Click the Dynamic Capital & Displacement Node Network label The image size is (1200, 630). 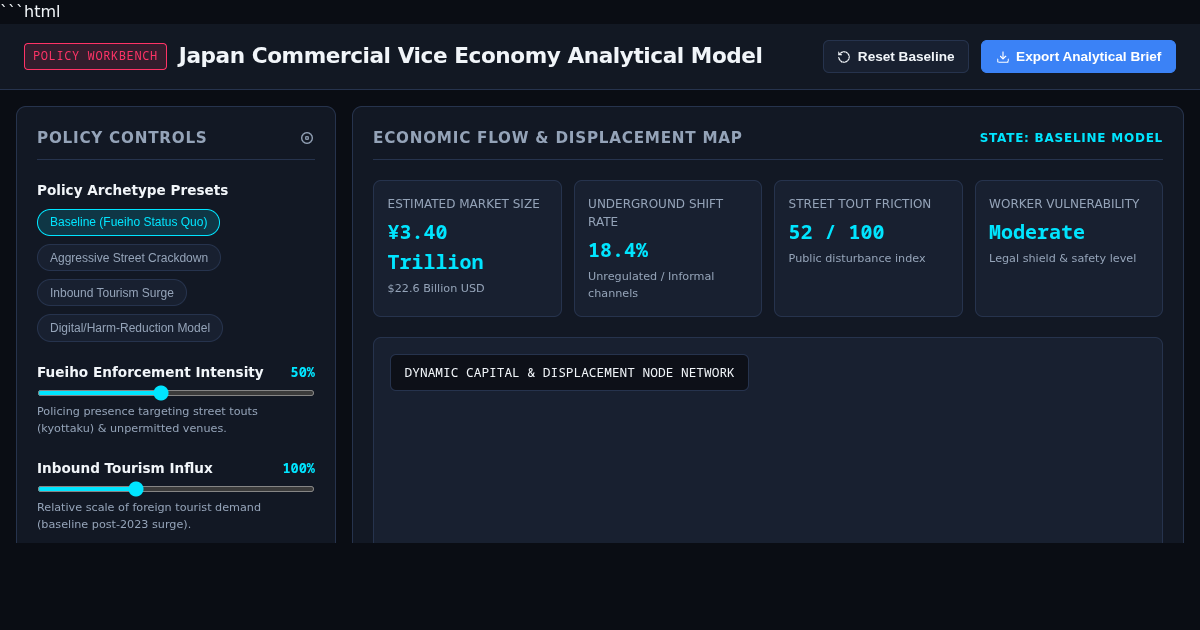pos(569,373)
